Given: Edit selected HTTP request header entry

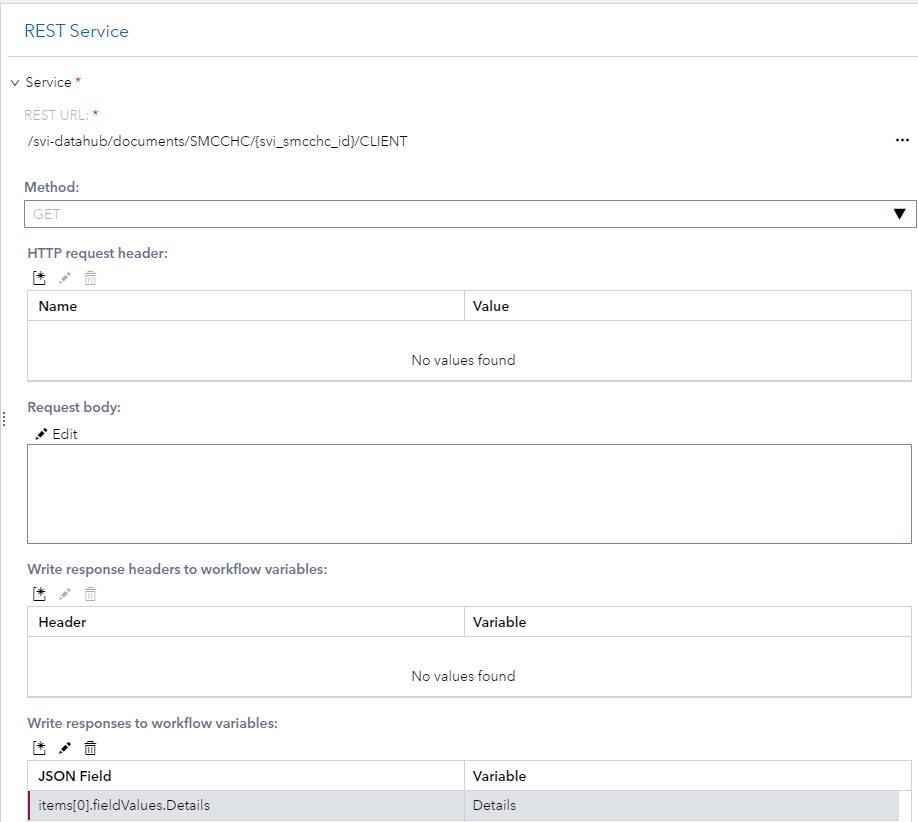Looking at the screenshot, I should pyautogui.click(x=65, y=278).
